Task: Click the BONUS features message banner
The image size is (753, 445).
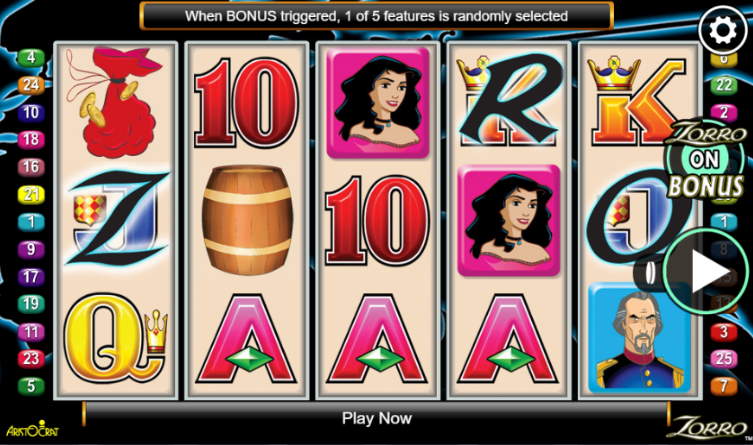Action: (x=376, y=16)
